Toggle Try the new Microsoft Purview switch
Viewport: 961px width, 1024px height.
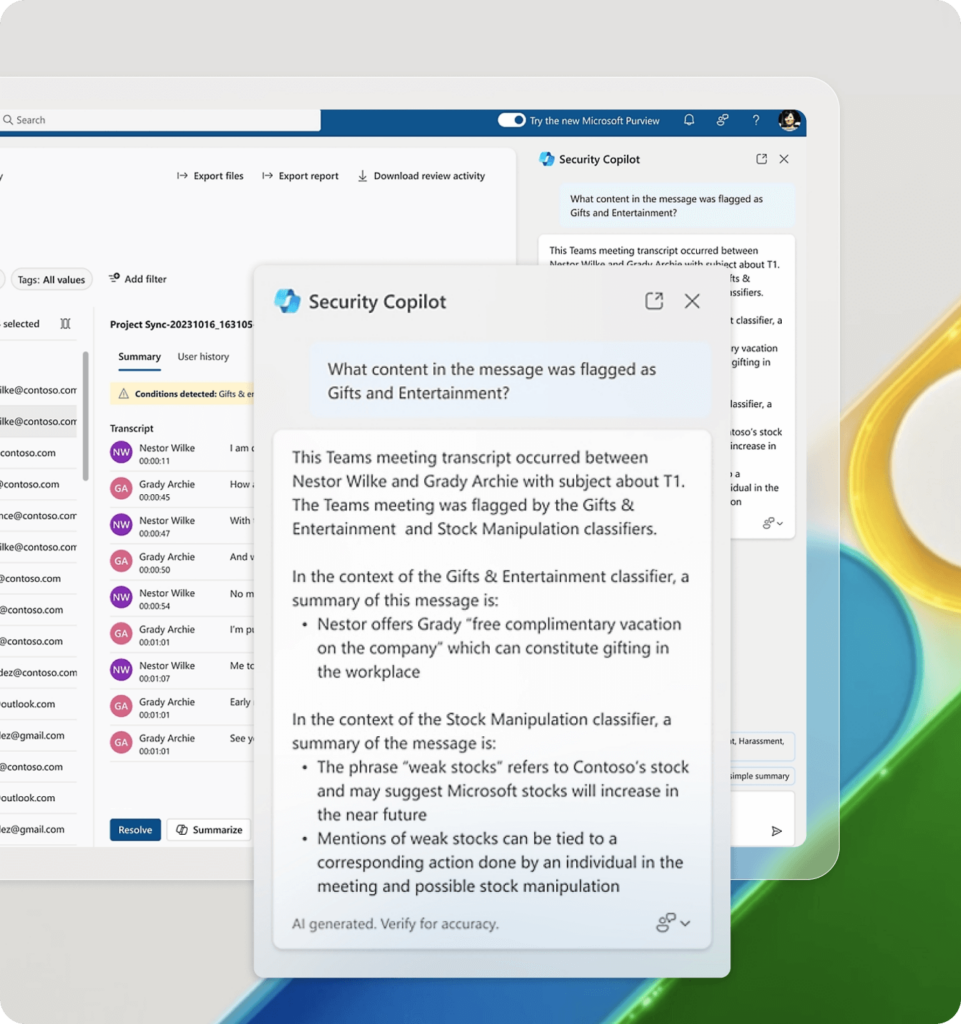tap(509, 120)
